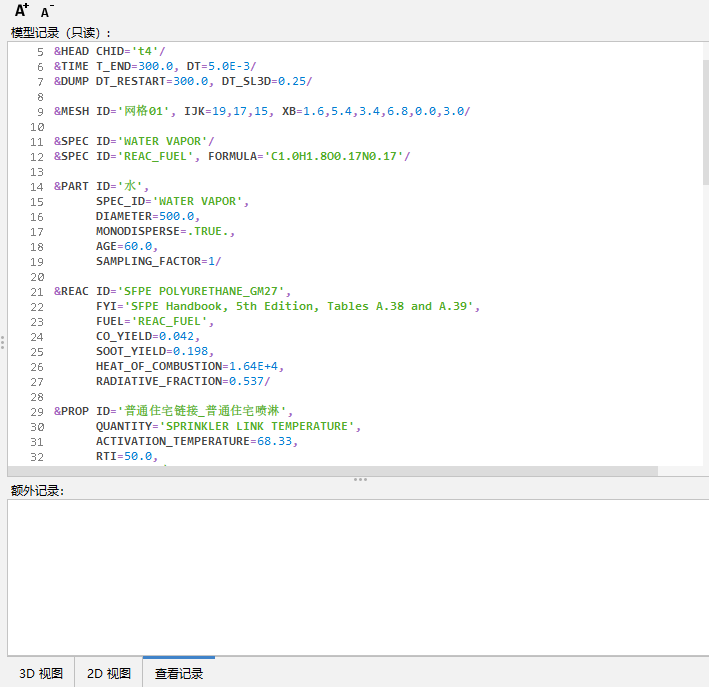709x687 pixels.
Task: Click the splitter handle above 额外记录
Action: (359, 480)
